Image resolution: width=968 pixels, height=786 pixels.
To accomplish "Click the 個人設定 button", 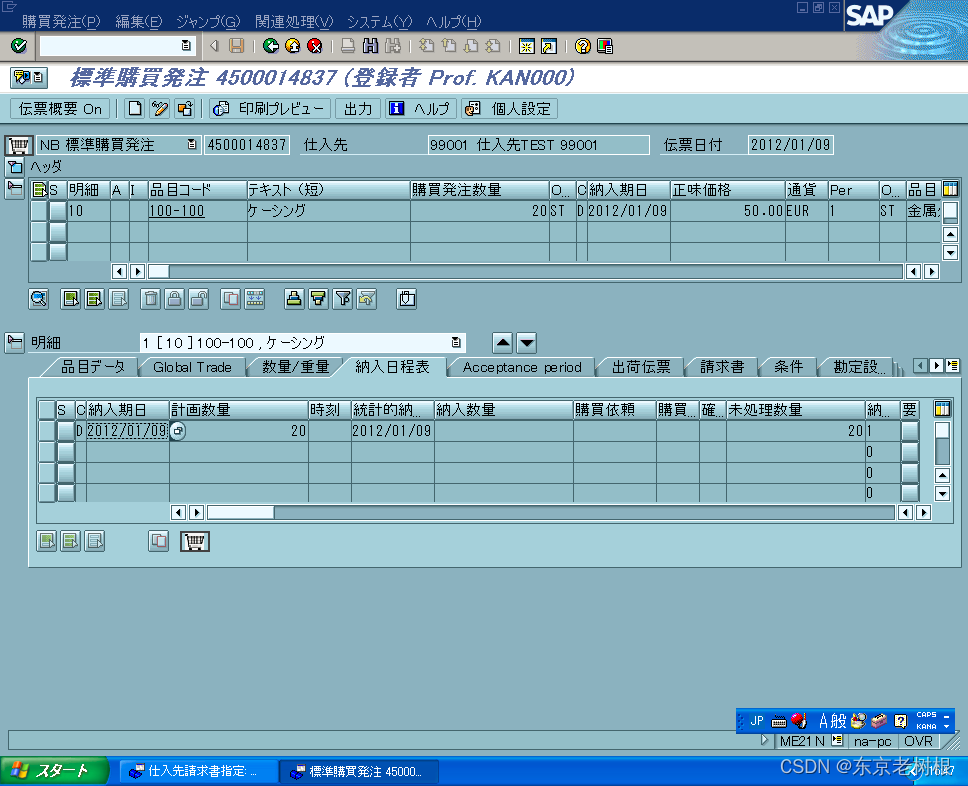I will click(509, 109).
